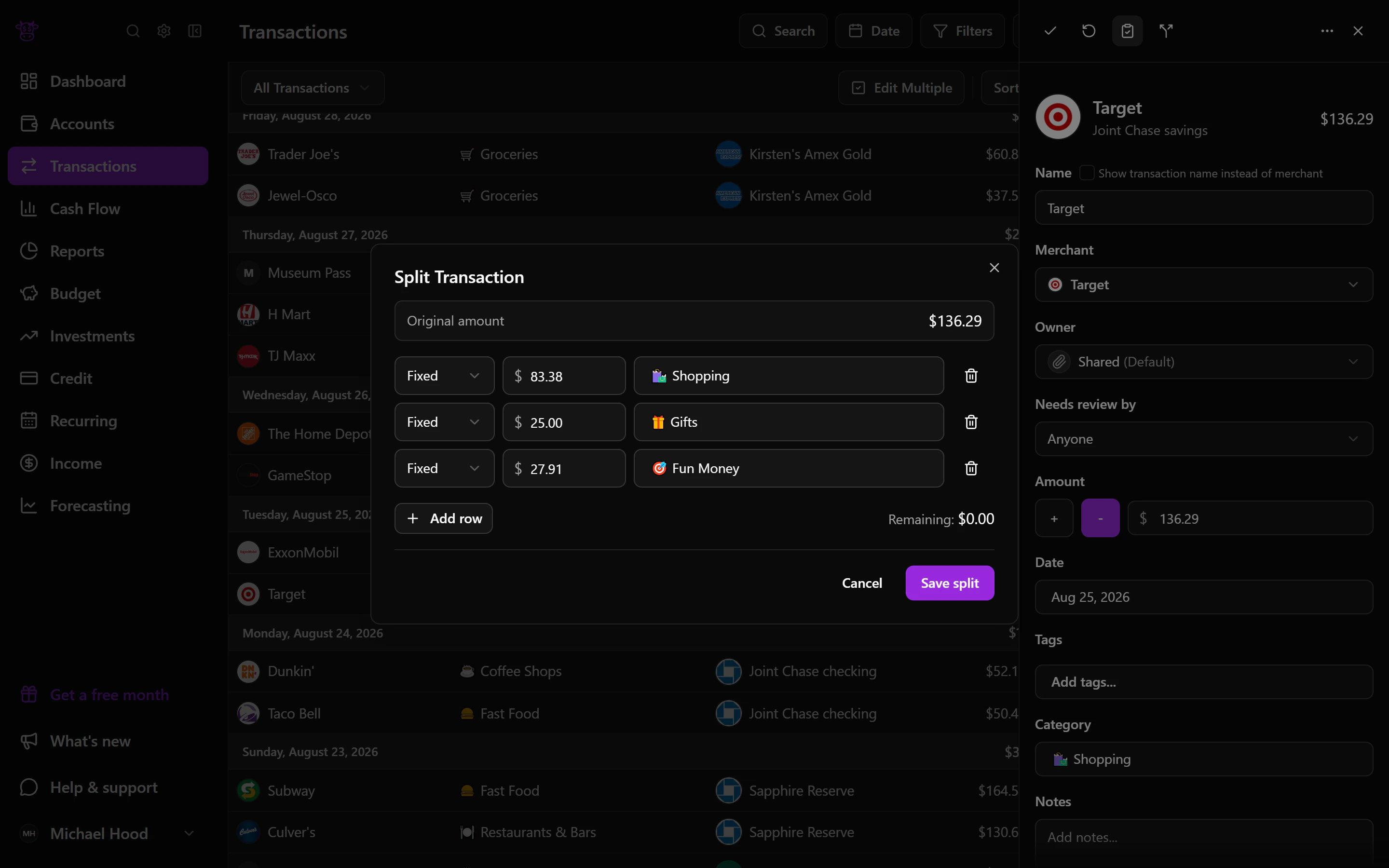Edit the 25.00 split amount field
The height and width of the screenshot is (868, 1389).
pos(564,422)
